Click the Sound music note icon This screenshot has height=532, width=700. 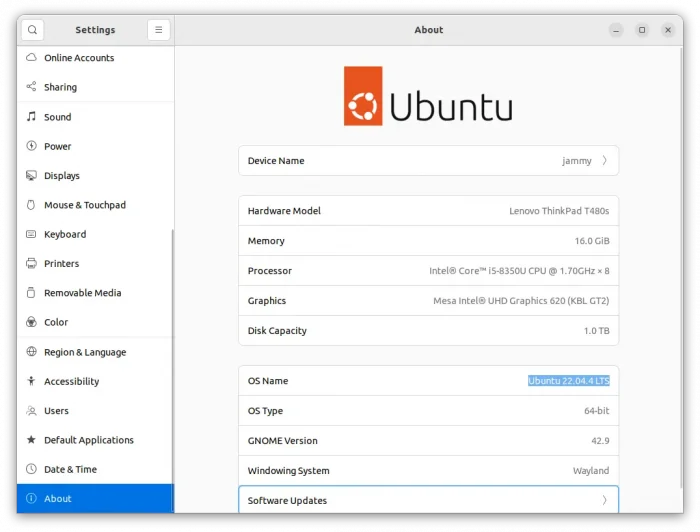(31, 117)
